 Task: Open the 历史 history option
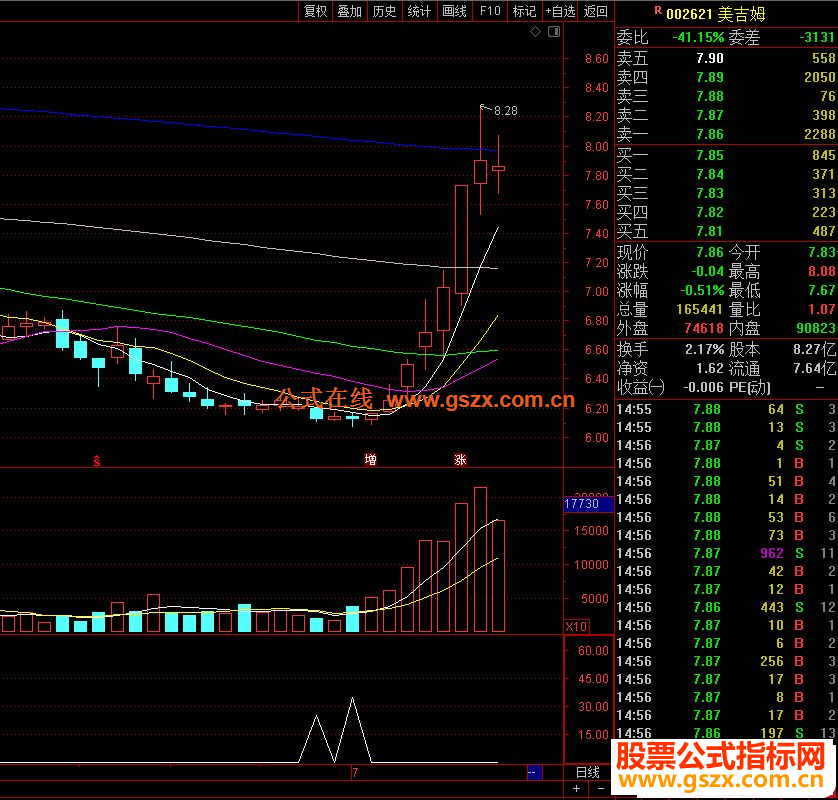384,11
